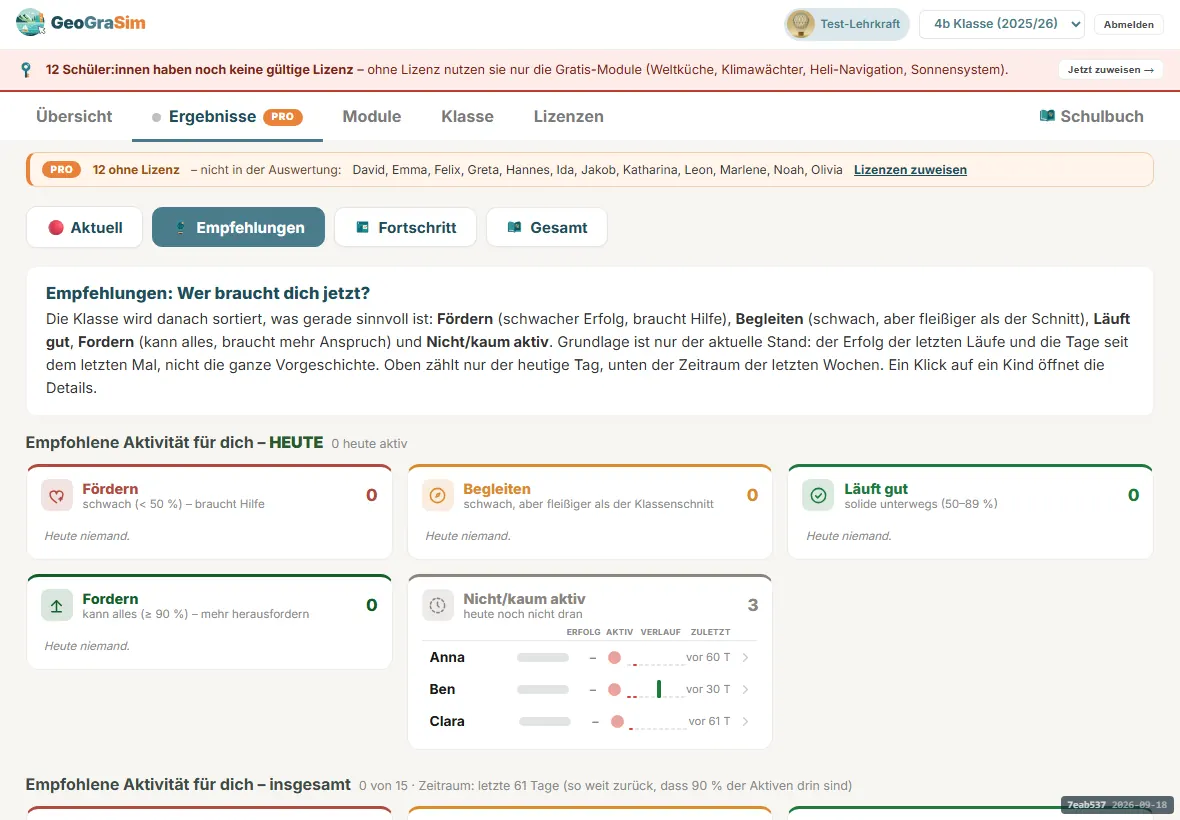Click Ben's grey Erfolg progress bar
This screenshot has height=820, width=1180.
543,690
